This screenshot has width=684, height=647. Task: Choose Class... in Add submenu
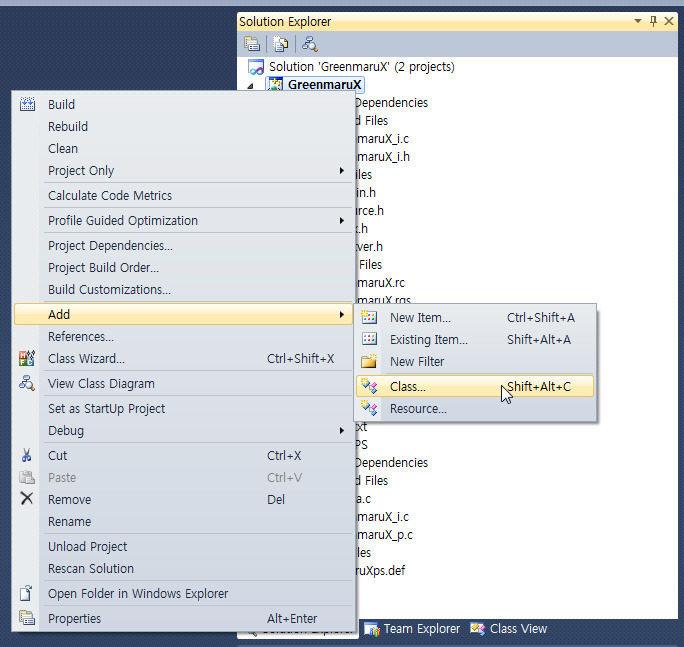pos(475,386)
